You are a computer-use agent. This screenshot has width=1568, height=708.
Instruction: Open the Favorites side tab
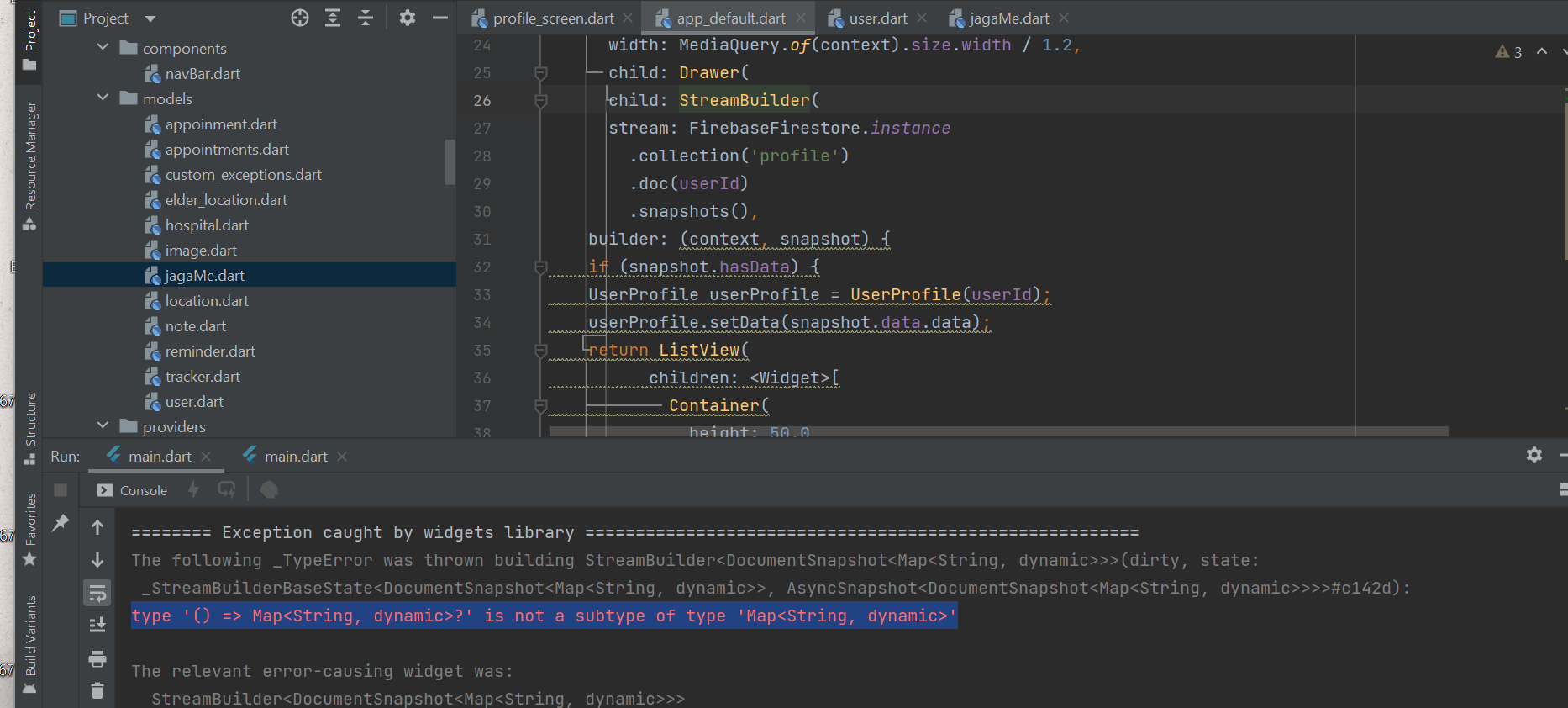[x=30, y=530]
